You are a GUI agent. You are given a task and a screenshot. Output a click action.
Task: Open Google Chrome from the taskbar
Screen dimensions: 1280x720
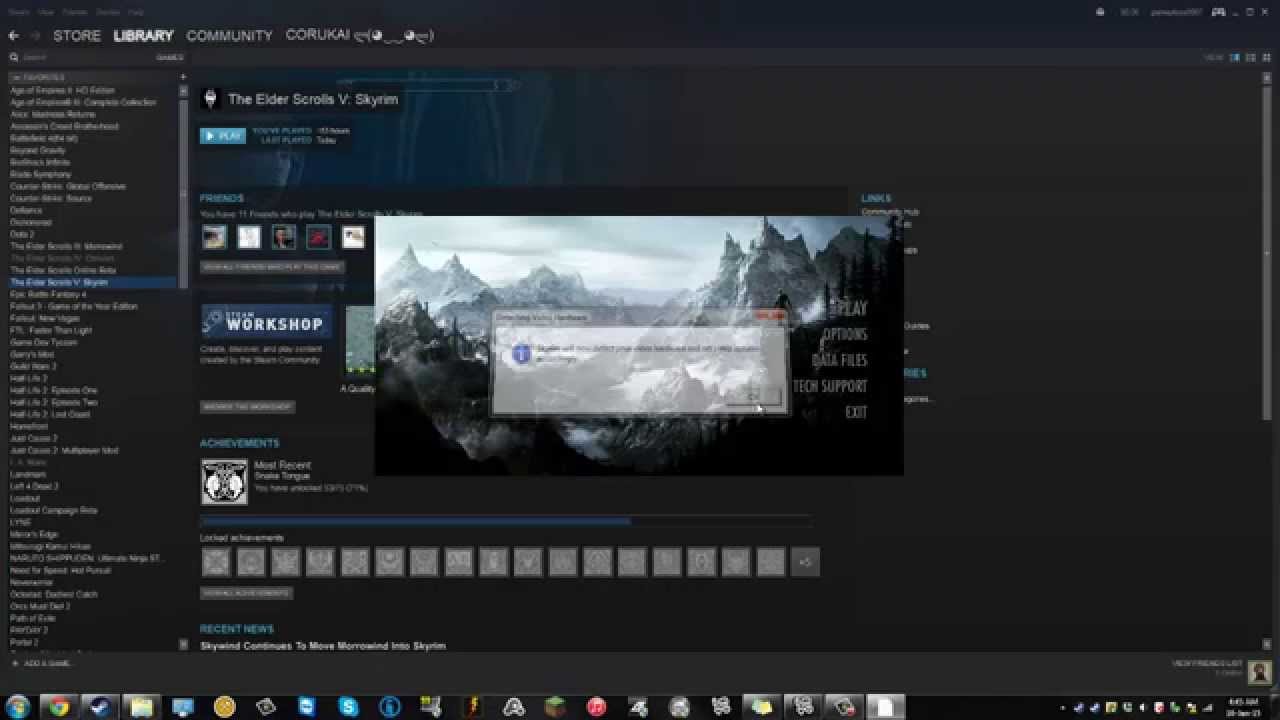(x=59, y=707)
